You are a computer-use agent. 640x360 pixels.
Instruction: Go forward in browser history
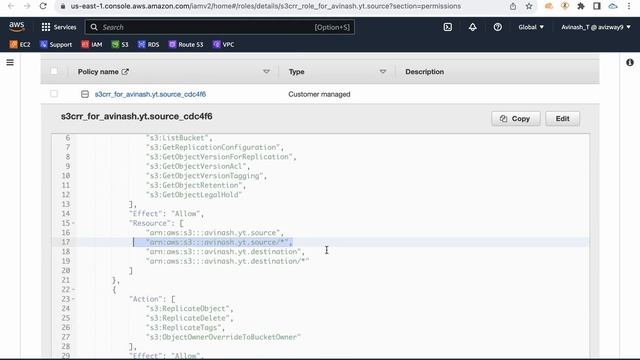[27, 6]
